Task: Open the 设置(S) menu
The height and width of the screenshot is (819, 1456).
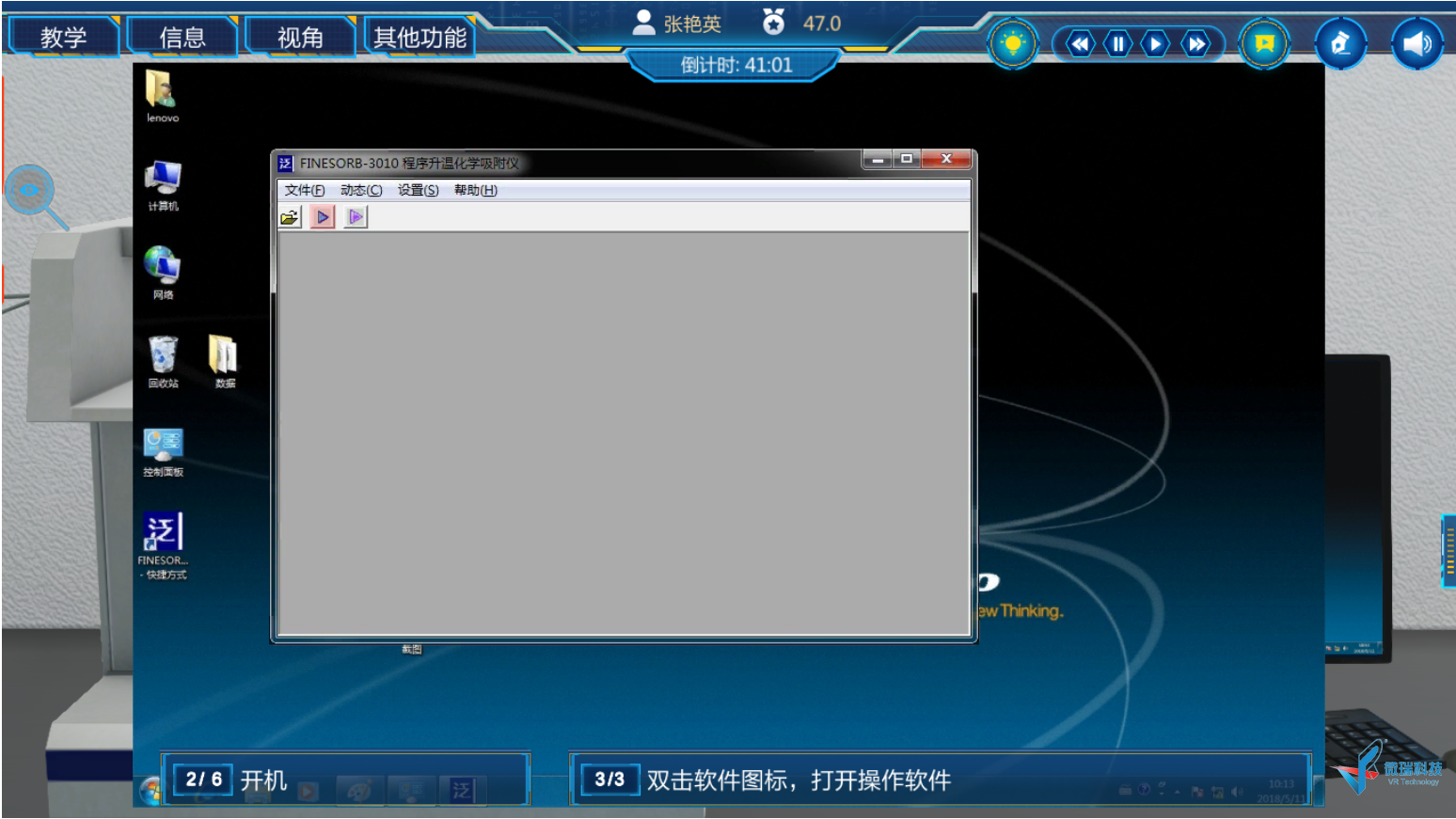Action: [418, 190]
